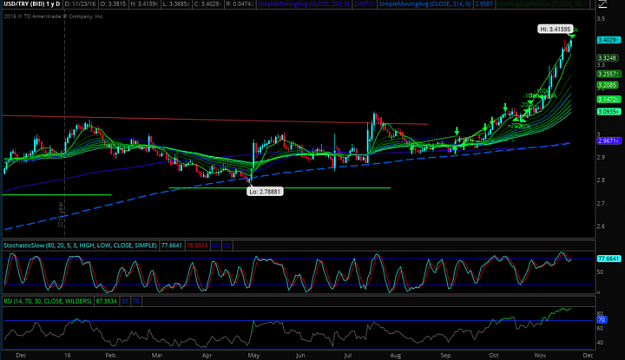625x360 pixels.
Task: Click the 2.6 price-axis tick
Action: 601,226
